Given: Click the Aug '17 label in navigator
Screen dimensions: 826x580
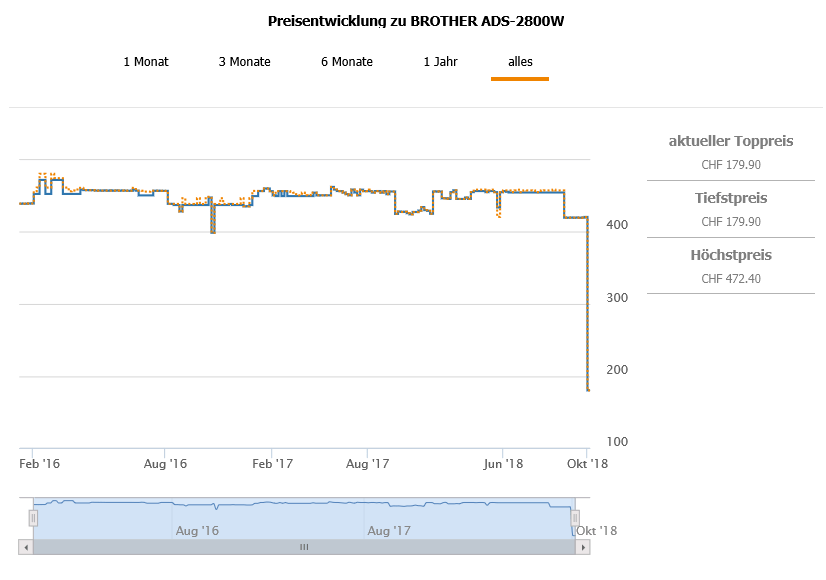Looking at the screenshot, I should (388, 531).
